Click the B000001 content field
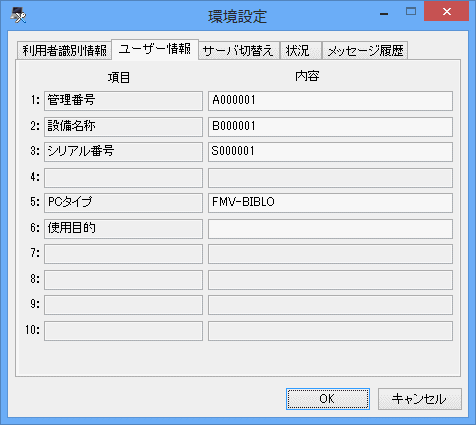476x425 pixels. tap(330, 127)
